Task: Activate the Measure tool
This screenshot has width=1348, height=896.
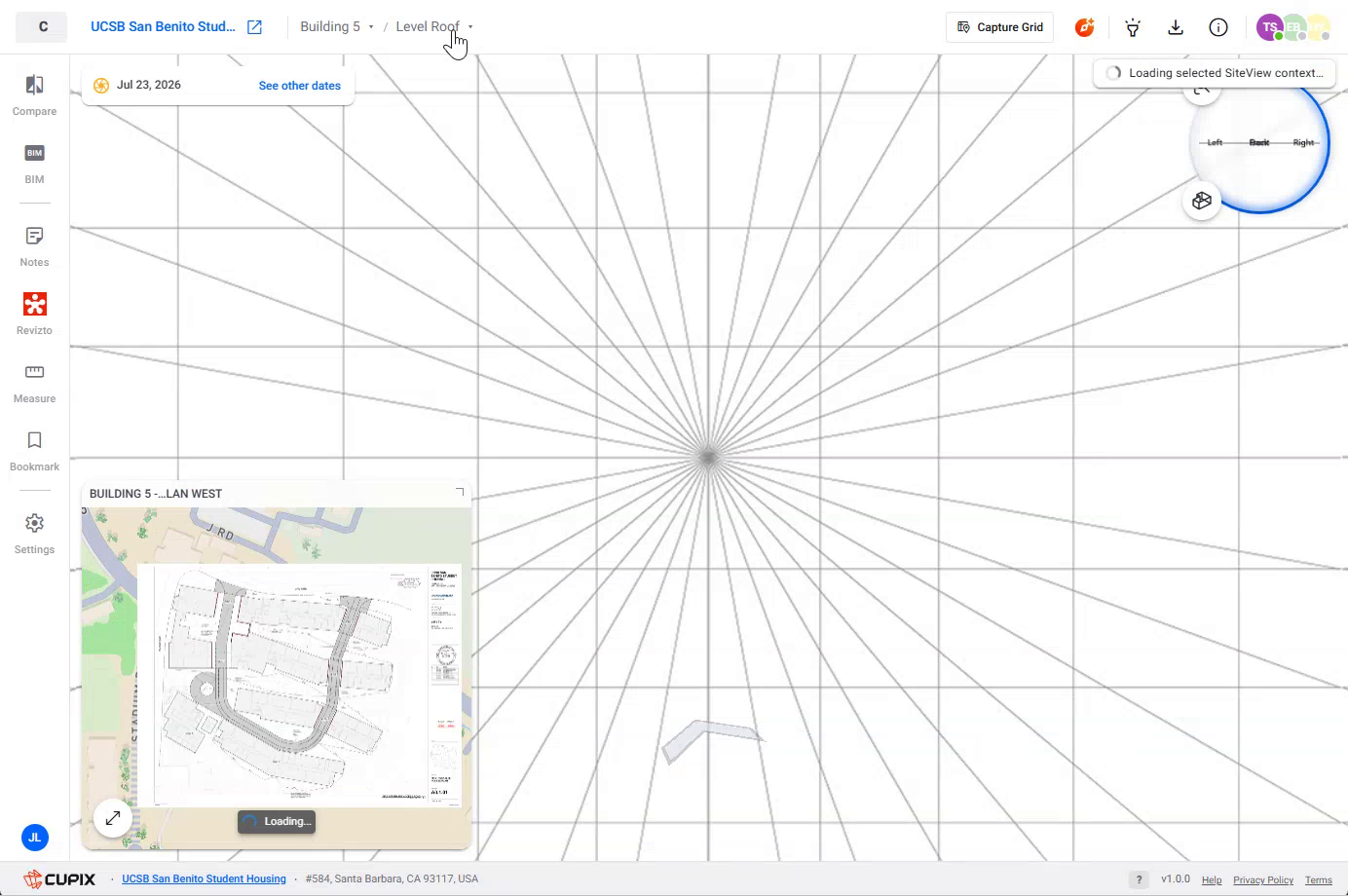Action: [x=34, y=383]
